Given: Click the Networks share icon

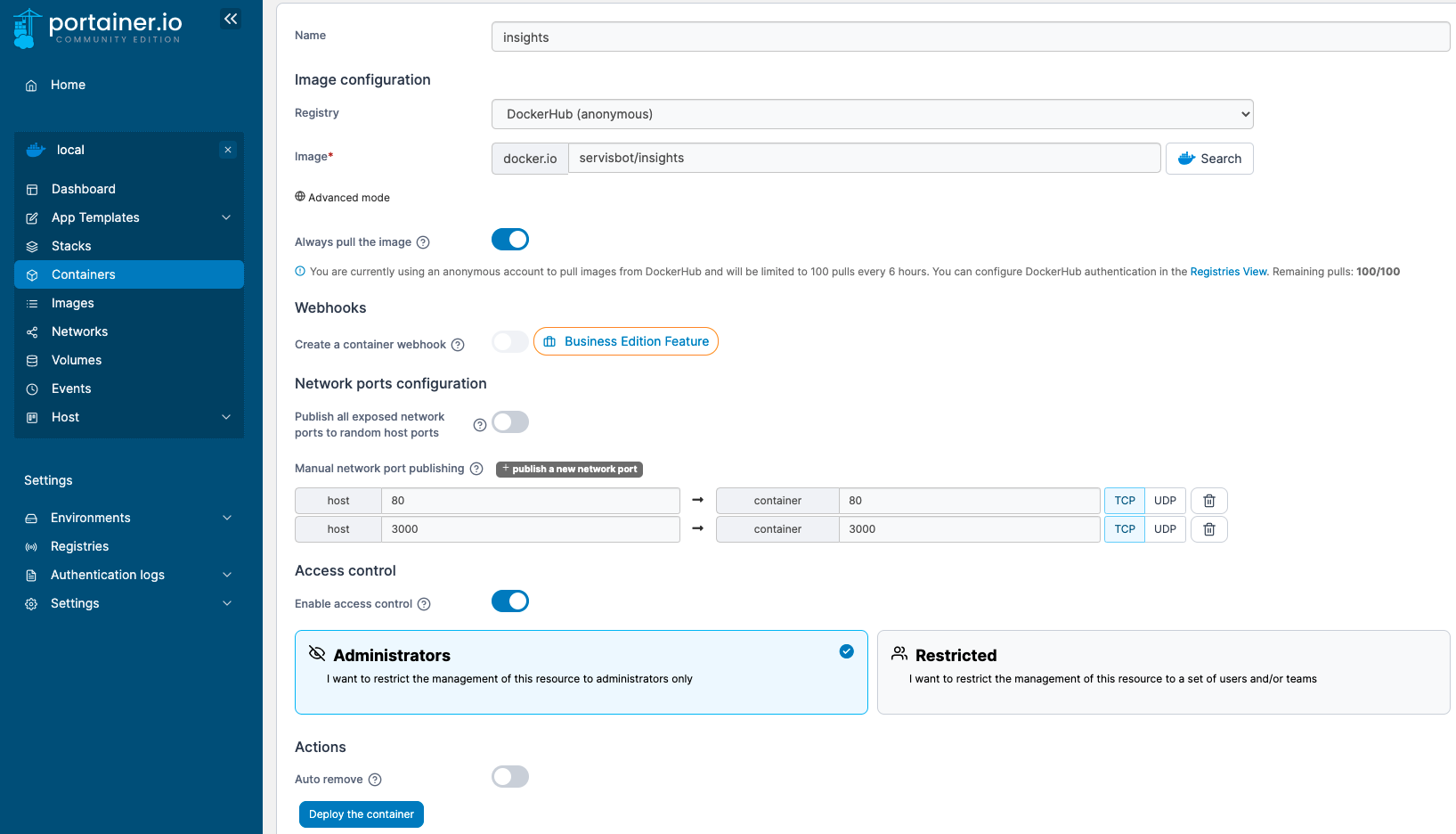Looking at the screenshot, I should [x=32, y=332].
